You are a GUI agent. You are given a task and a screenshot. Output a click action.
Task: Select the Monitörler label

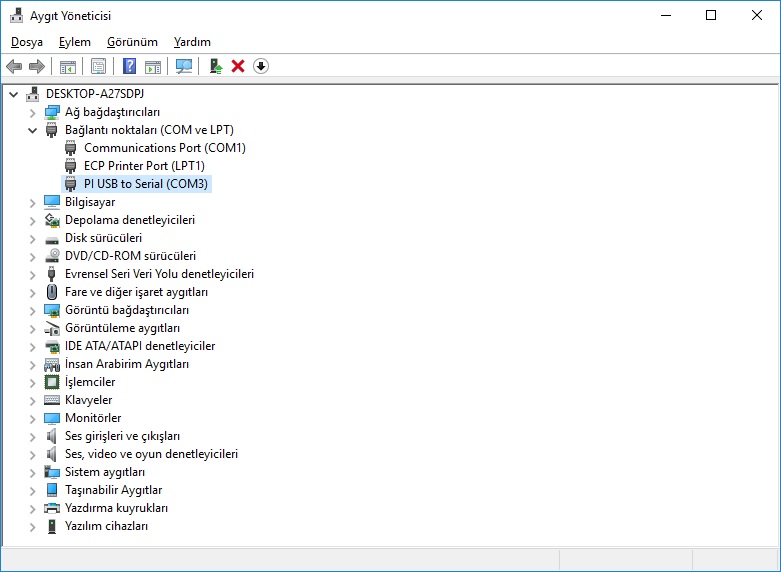93,418
